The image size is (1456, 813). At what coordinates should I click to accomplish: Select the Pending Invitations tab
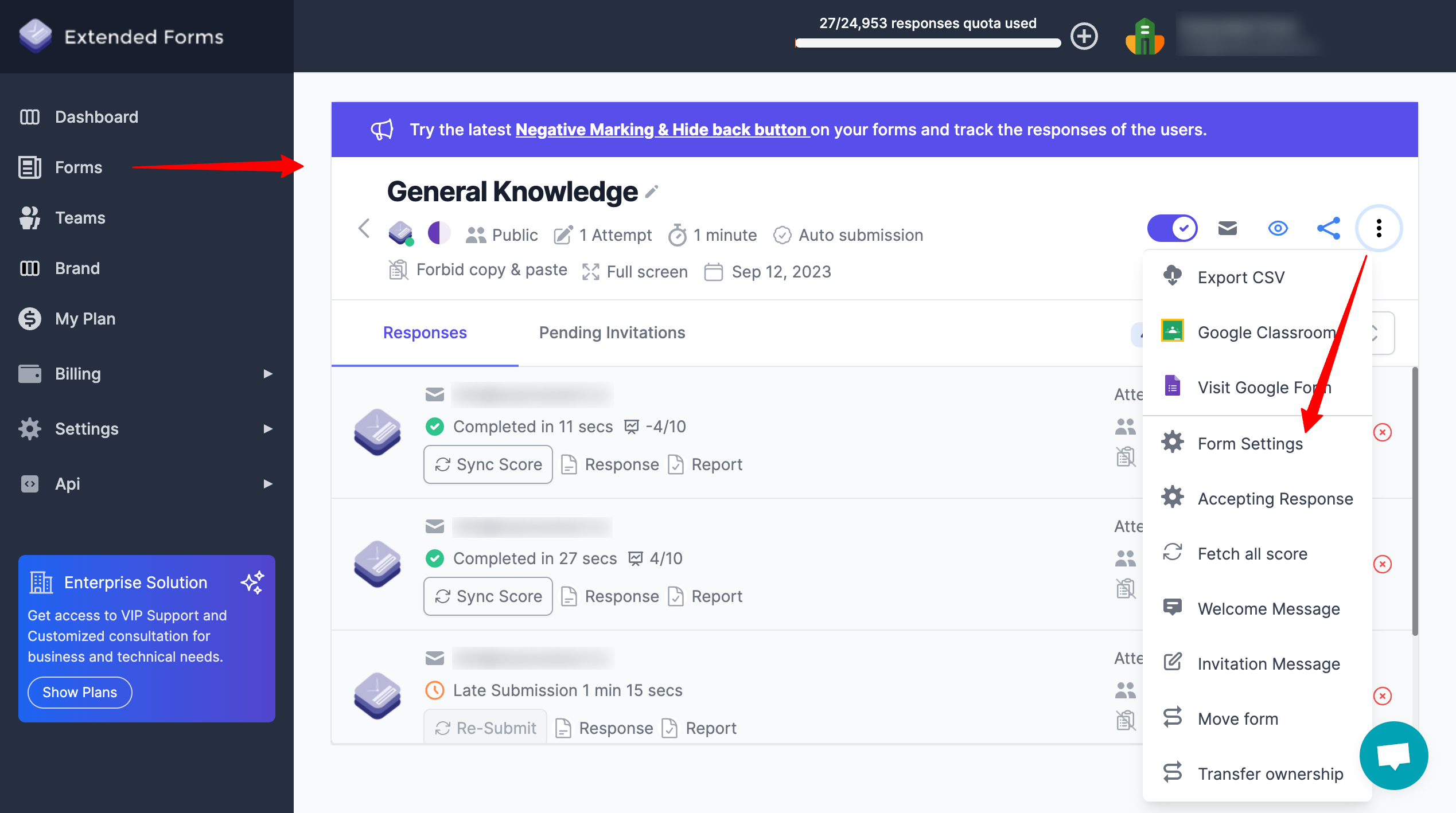612,332
